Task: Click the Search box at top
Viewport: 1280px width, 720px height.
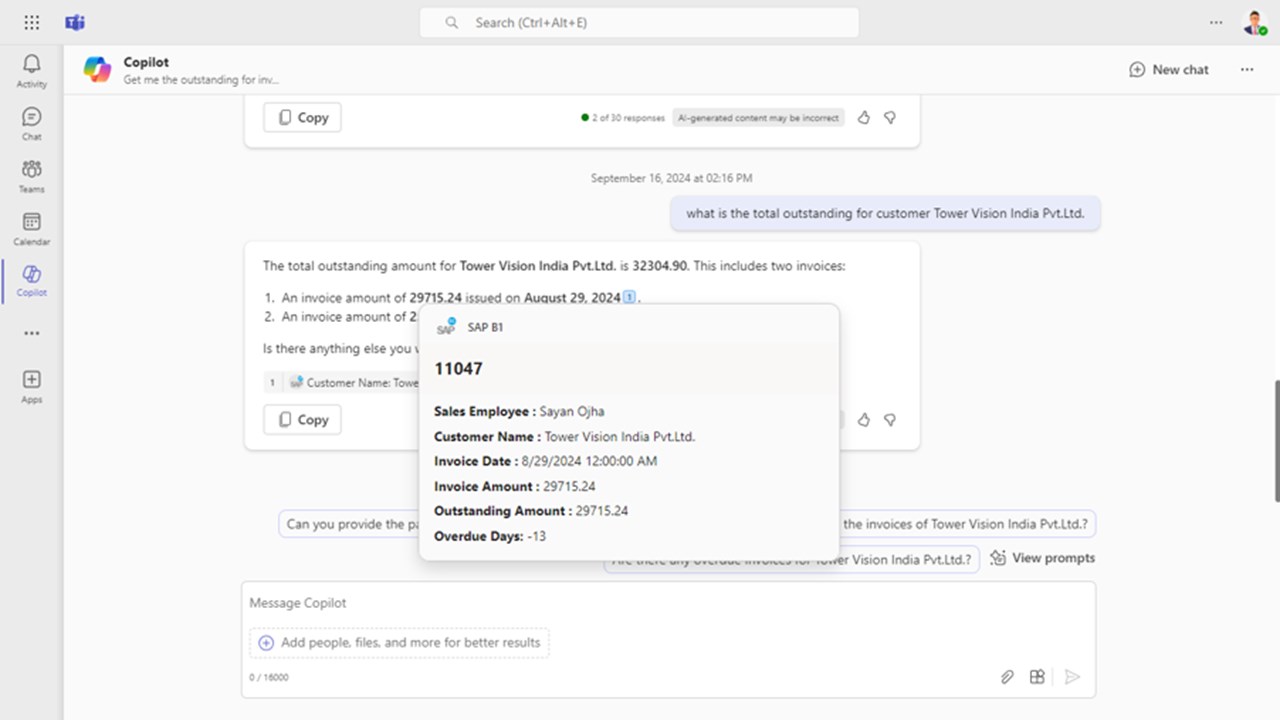Action: pyautogui.click(x=639, y=22)
